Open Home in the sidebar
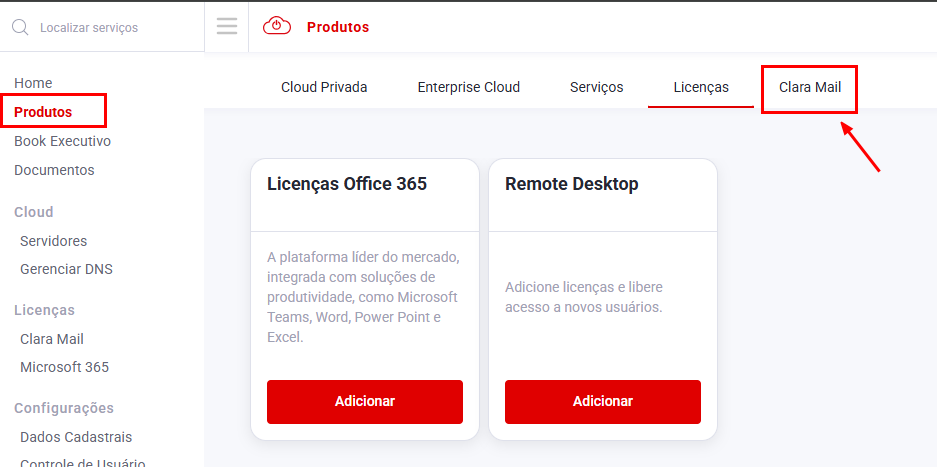This screenshot has width=937, height=467. (x=33, y=83)
